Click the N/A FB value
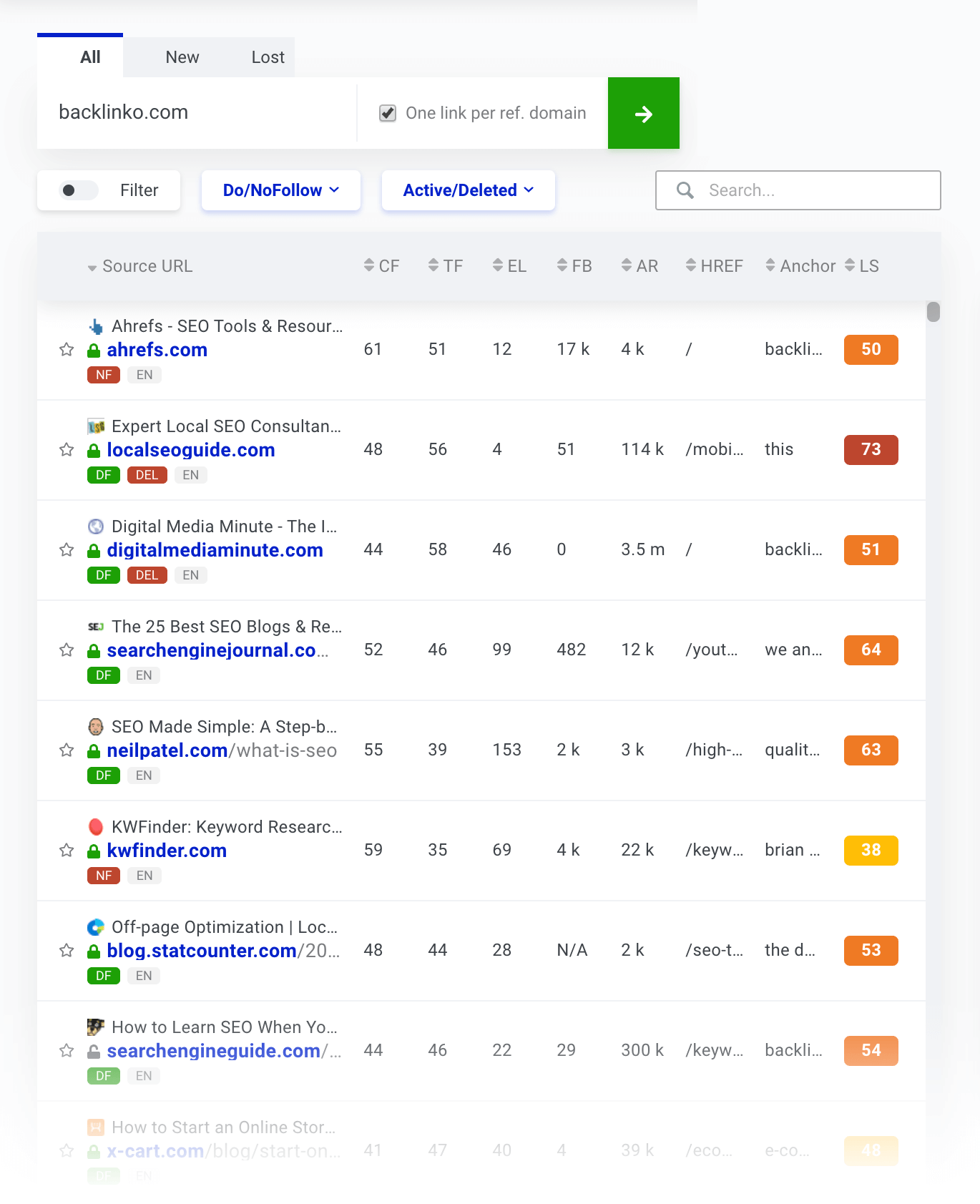The width and height of the screenshot is (980, 1204). (572, 950)
